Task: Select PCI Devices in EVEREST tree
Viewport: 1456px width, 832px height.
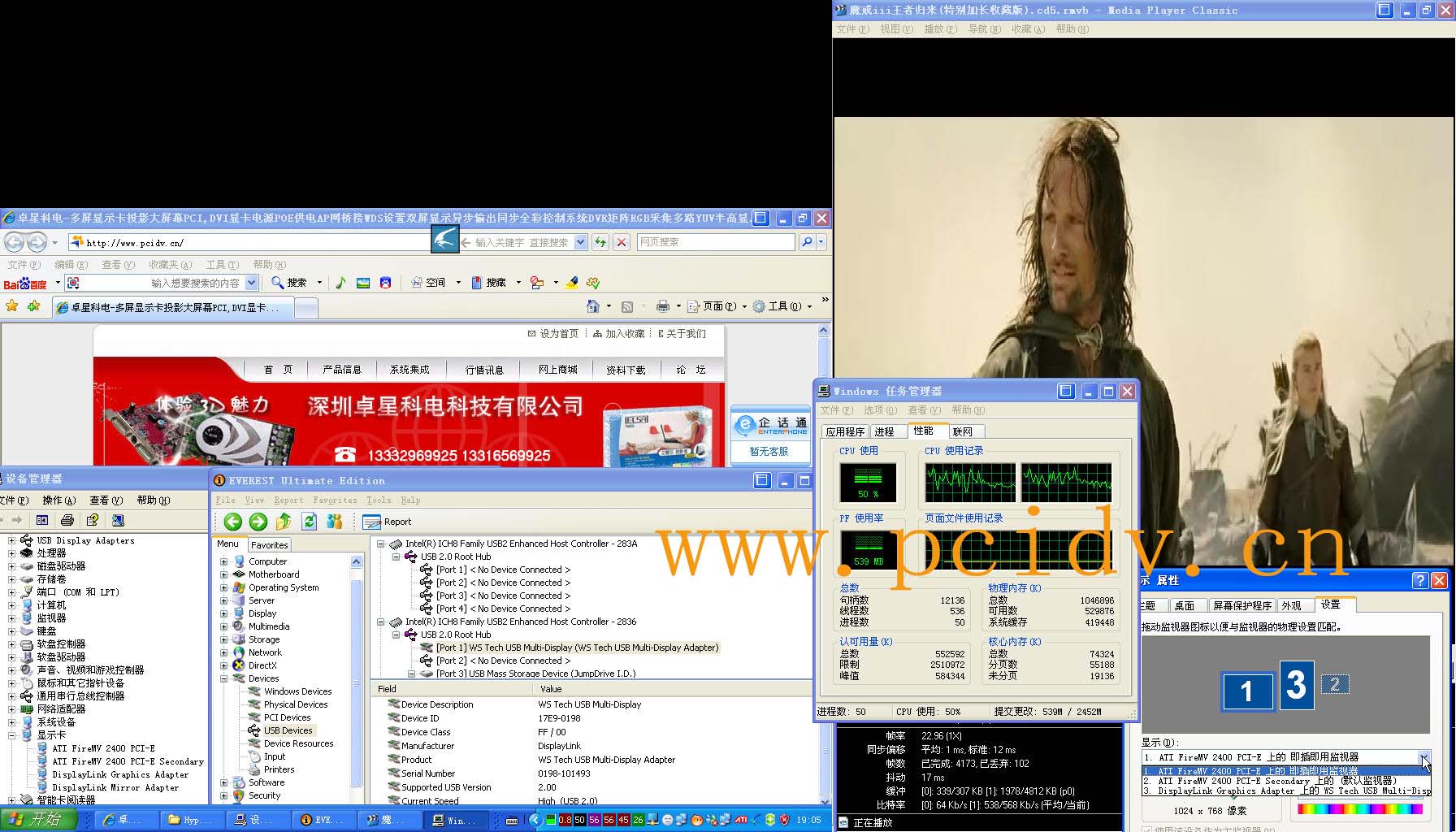Action: coord(287,717)
